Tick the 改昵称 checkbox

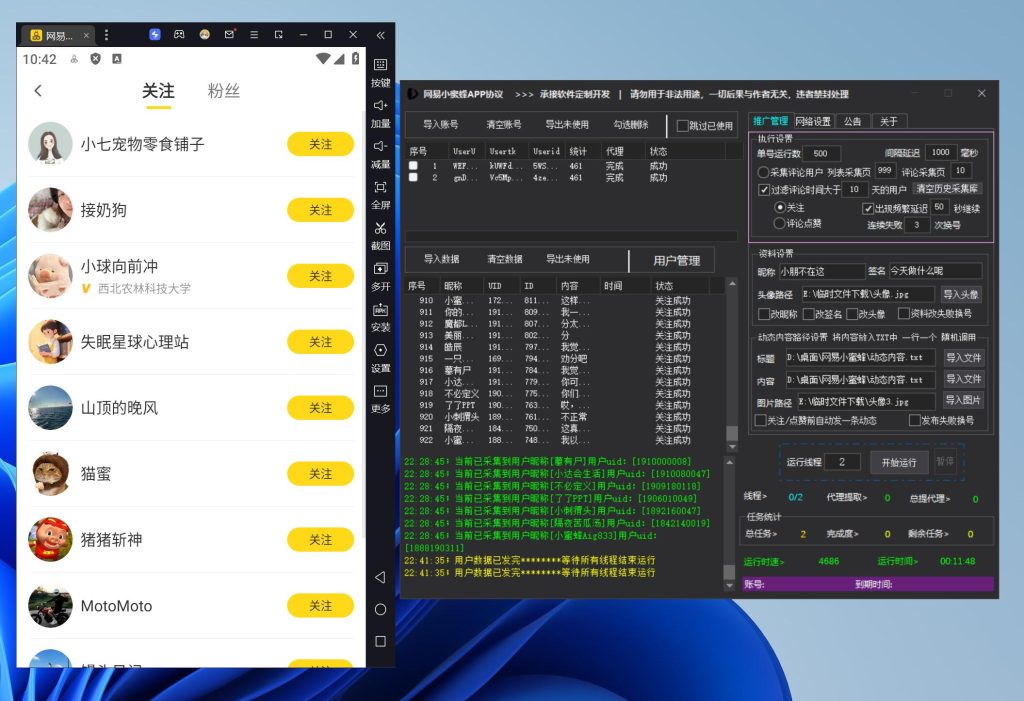[765, 314]
